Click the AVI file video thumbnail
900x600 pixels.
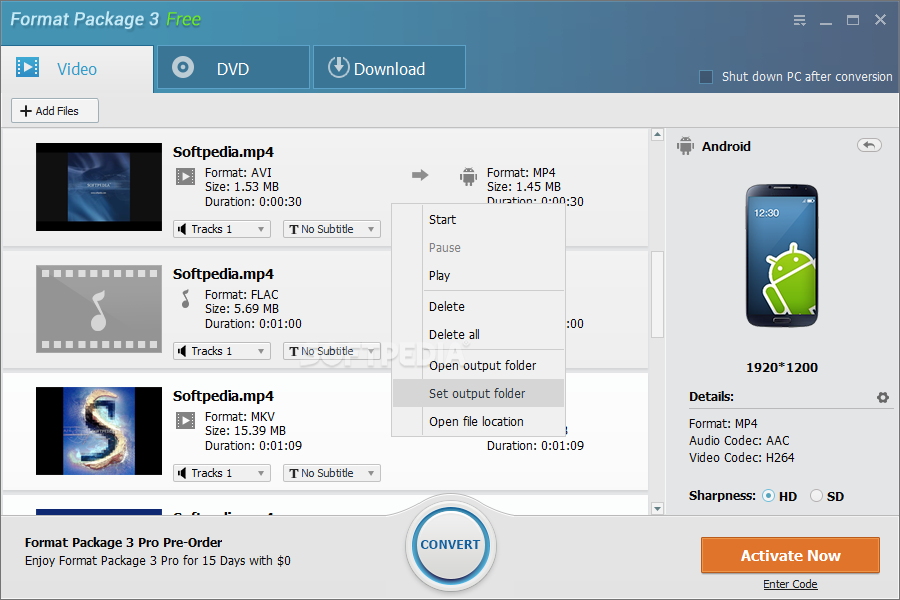[99, 187]
